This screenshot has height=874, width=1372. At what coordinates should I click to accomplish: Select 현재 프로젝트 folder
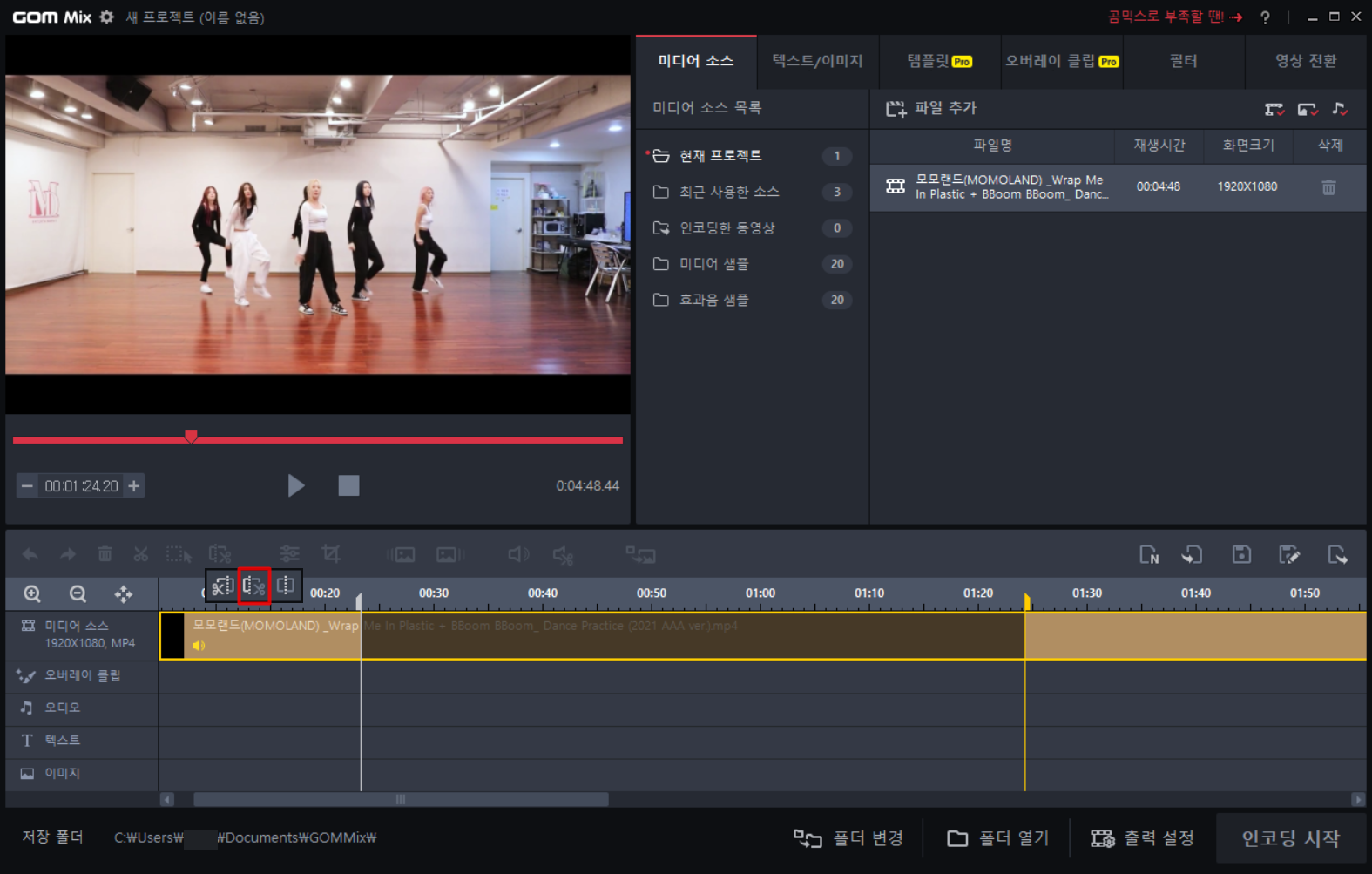click(x=752, y=155)
